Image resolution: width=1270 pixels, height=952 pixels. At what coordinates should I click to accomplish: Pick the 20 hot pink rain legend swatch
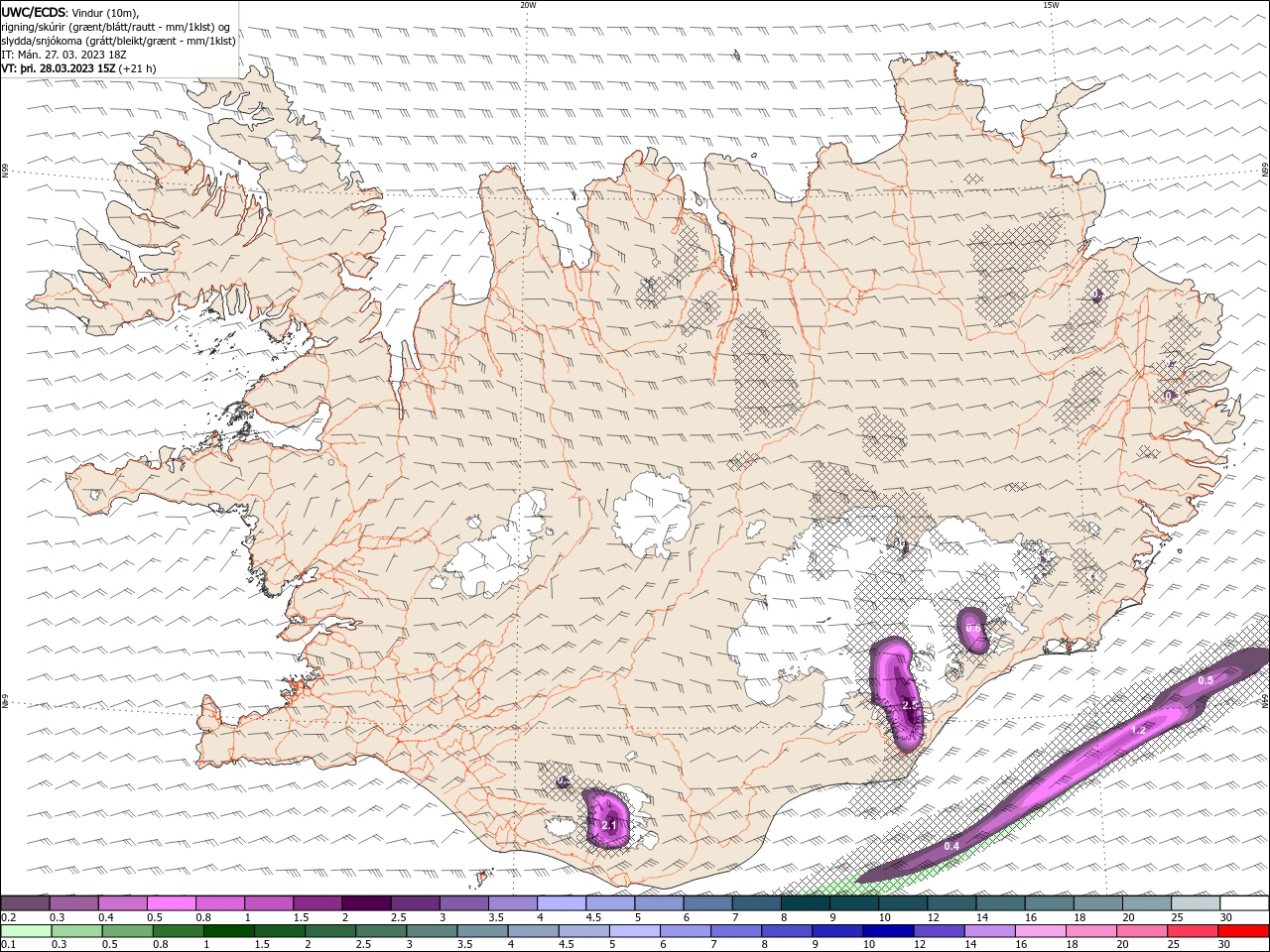[x=1142, y=931]
